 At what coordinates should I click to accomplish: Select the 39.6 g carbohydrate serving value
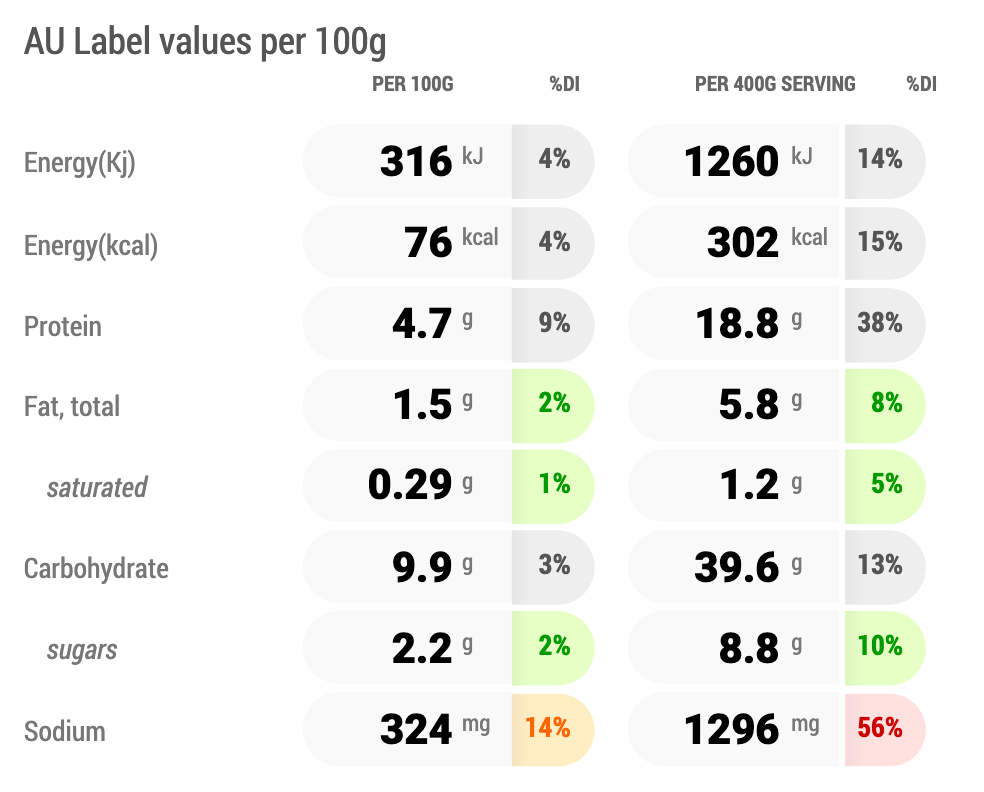737,567
